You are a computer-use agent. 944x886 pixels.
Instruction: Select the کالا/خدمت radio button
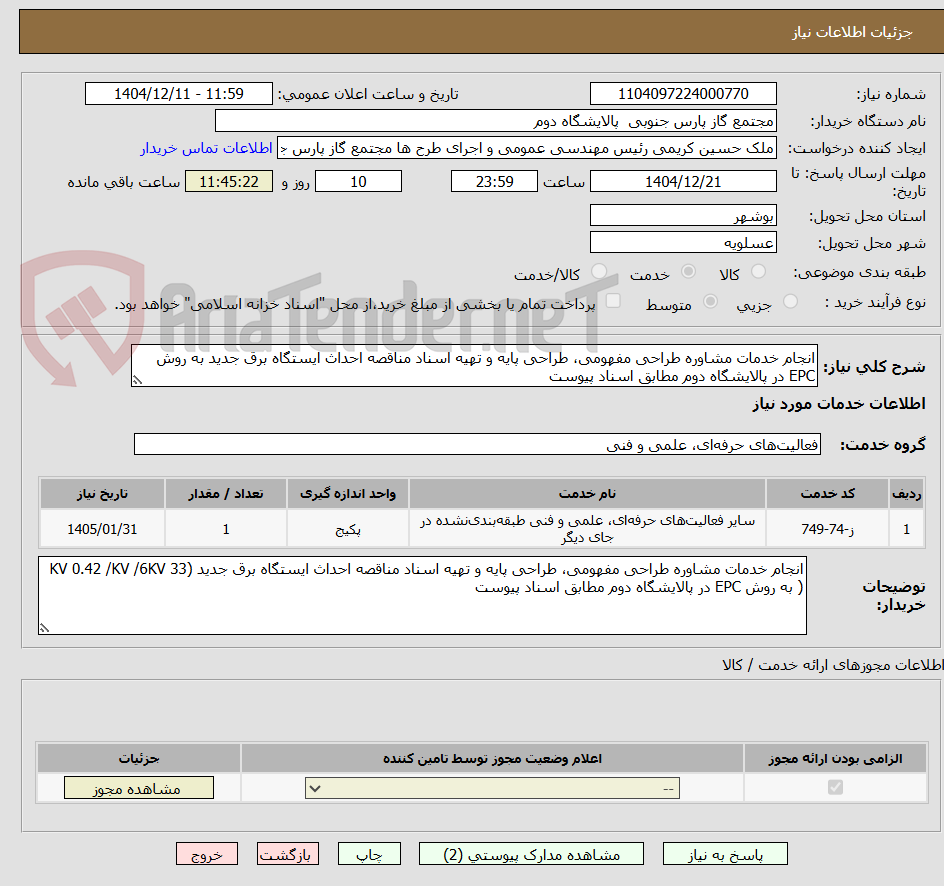tap(599, 272)
